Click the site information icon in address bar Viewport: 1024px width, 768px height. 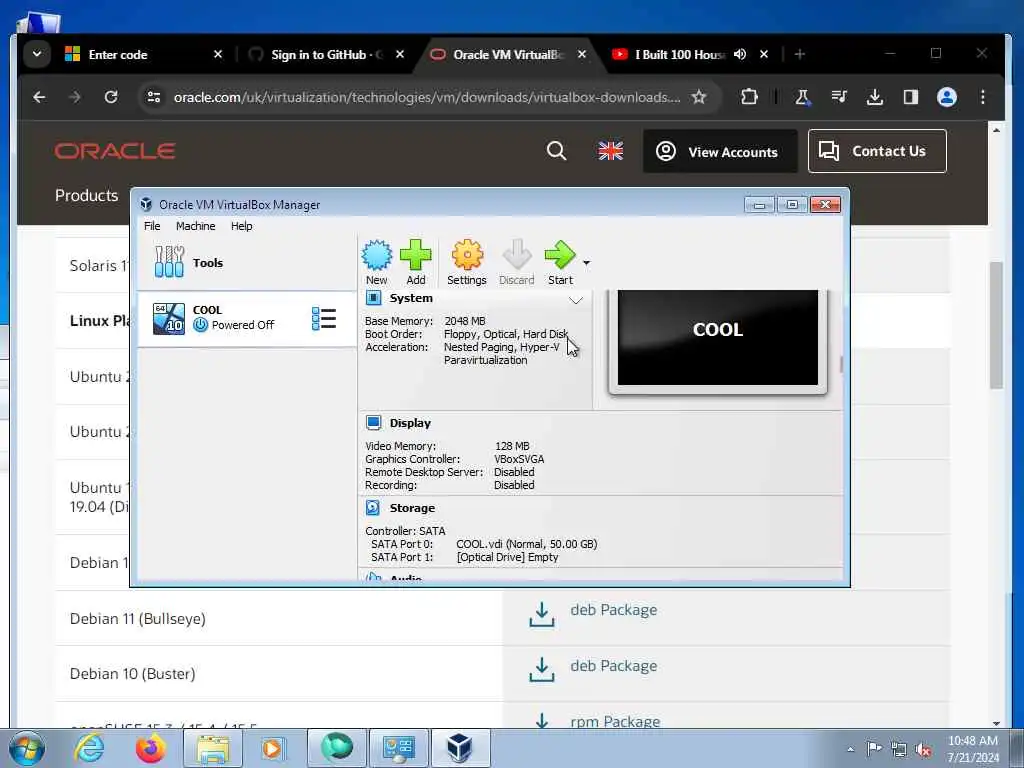pyautogui.click(x=154, y=97)
